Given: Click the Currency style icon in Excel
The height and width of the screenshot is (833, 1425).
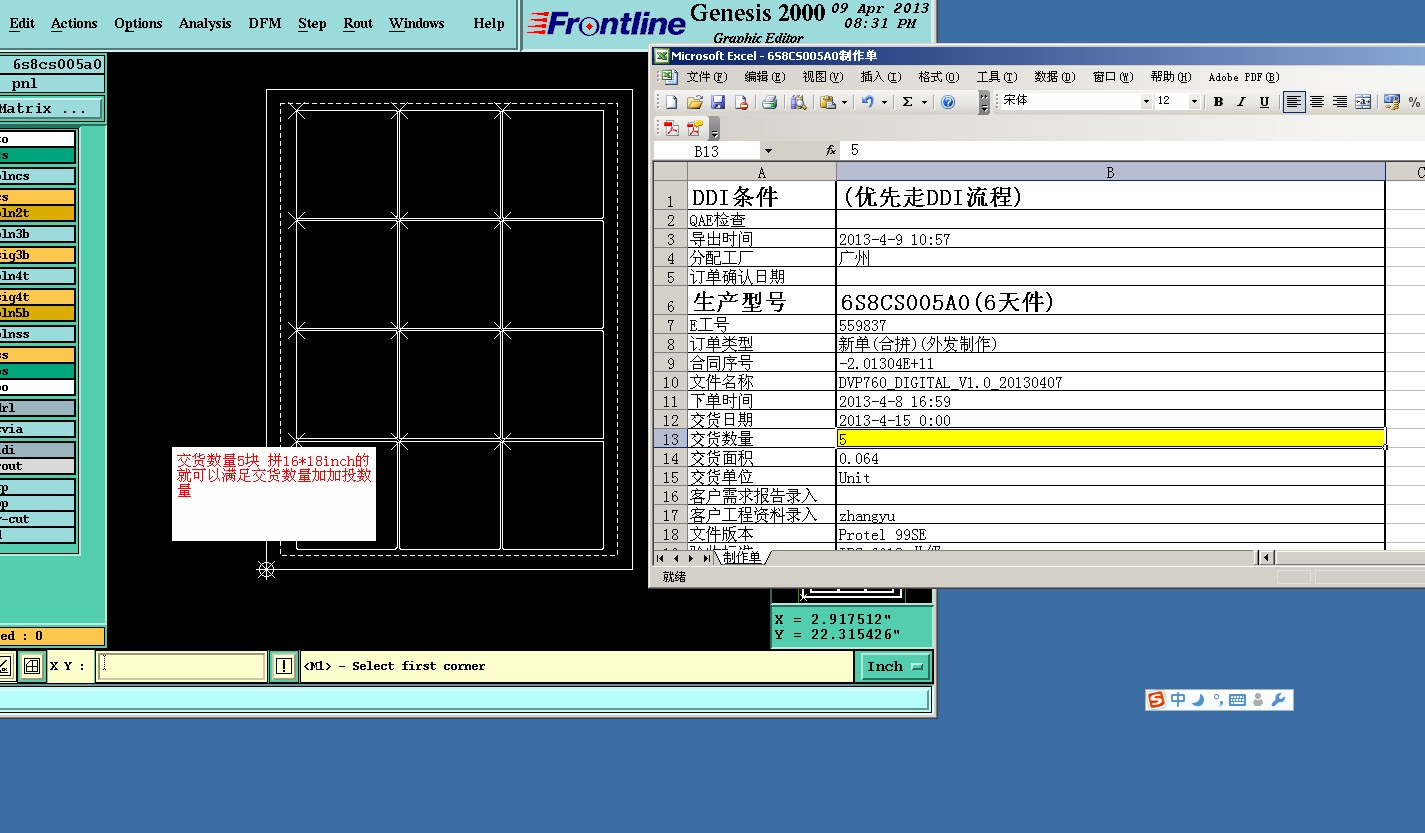Looking at the screenshot, I should [1392, 102].
